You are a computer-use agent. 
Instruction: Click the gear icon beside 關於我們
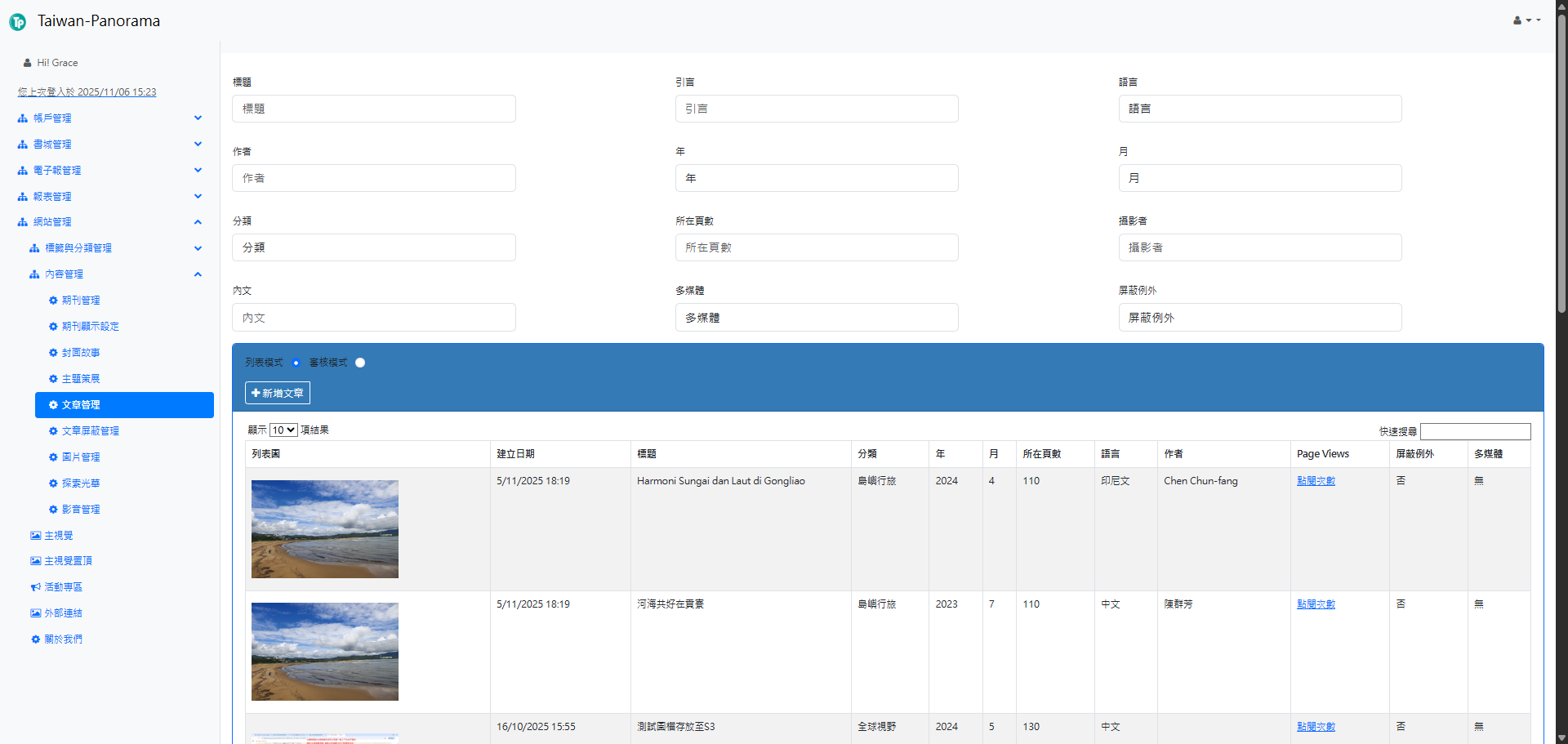[35, 639]
